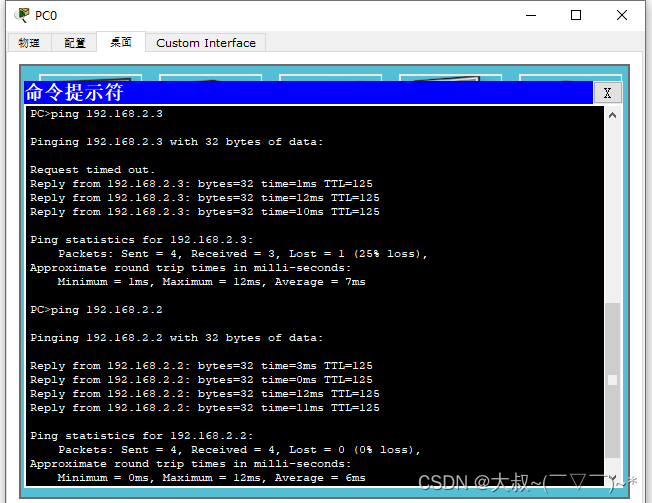Minimize the PC0 window
This screenshot has width=652, height=503.
point(531,15)
